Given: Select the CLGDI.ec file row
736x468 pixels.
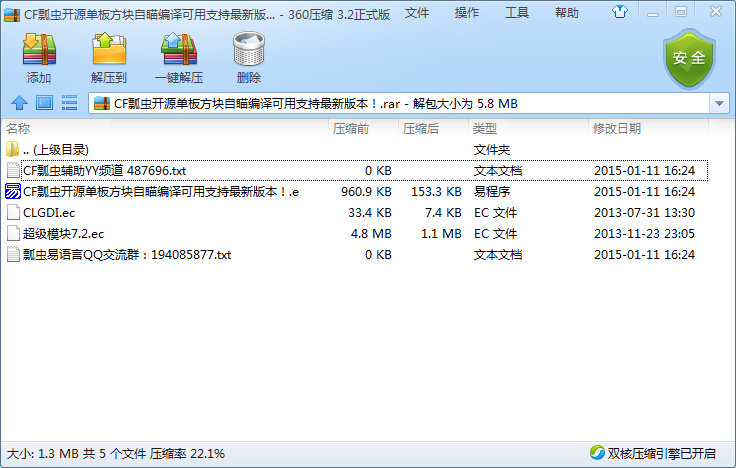Looking at the screenshot, I should click(49, 212).
